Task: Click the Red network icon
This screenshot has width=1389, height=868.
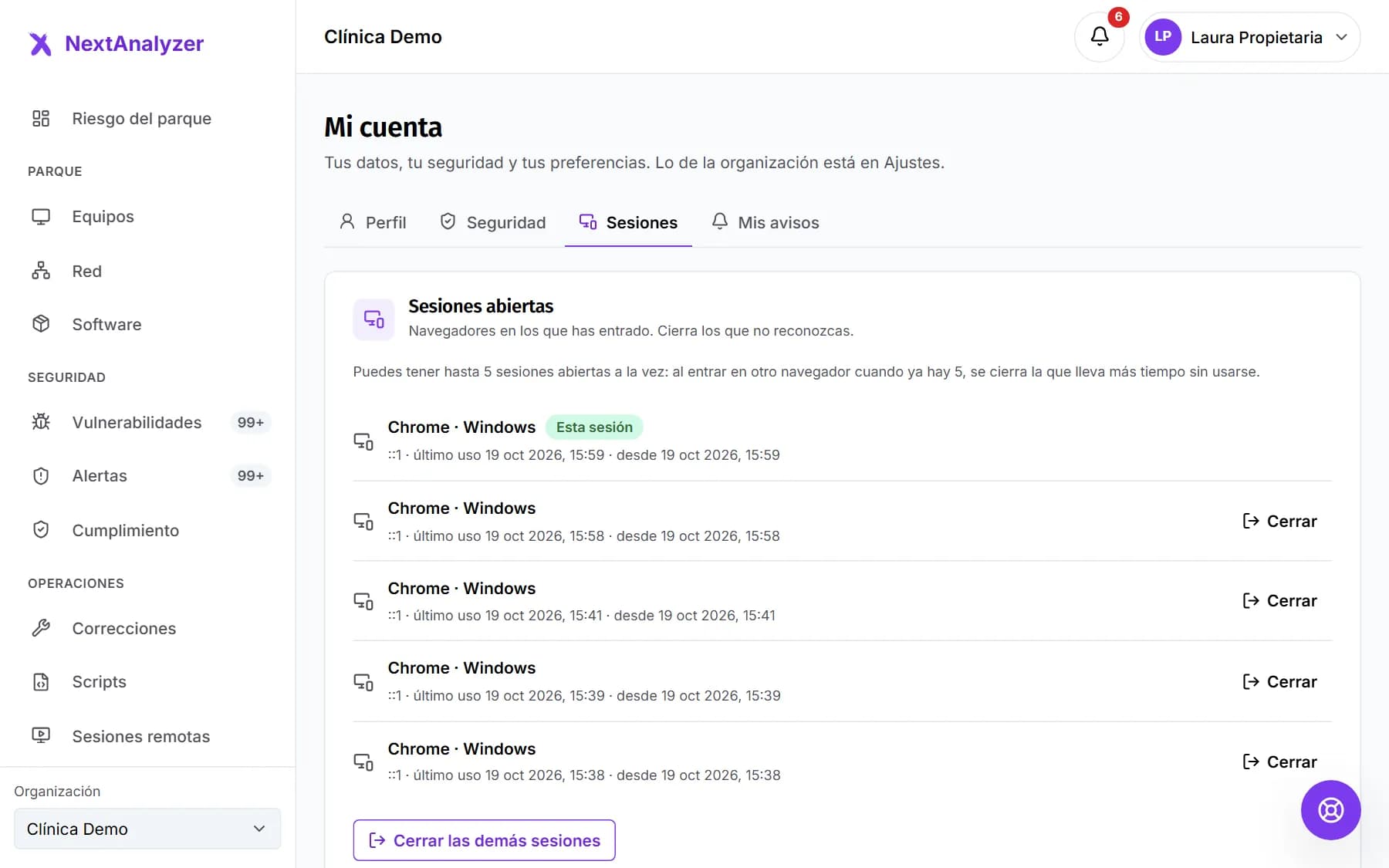Action: coord(41,271)
